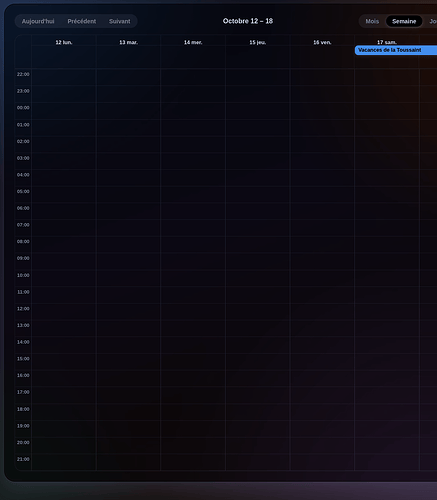Open the 14 mer. day header

(x=193, y=42)
